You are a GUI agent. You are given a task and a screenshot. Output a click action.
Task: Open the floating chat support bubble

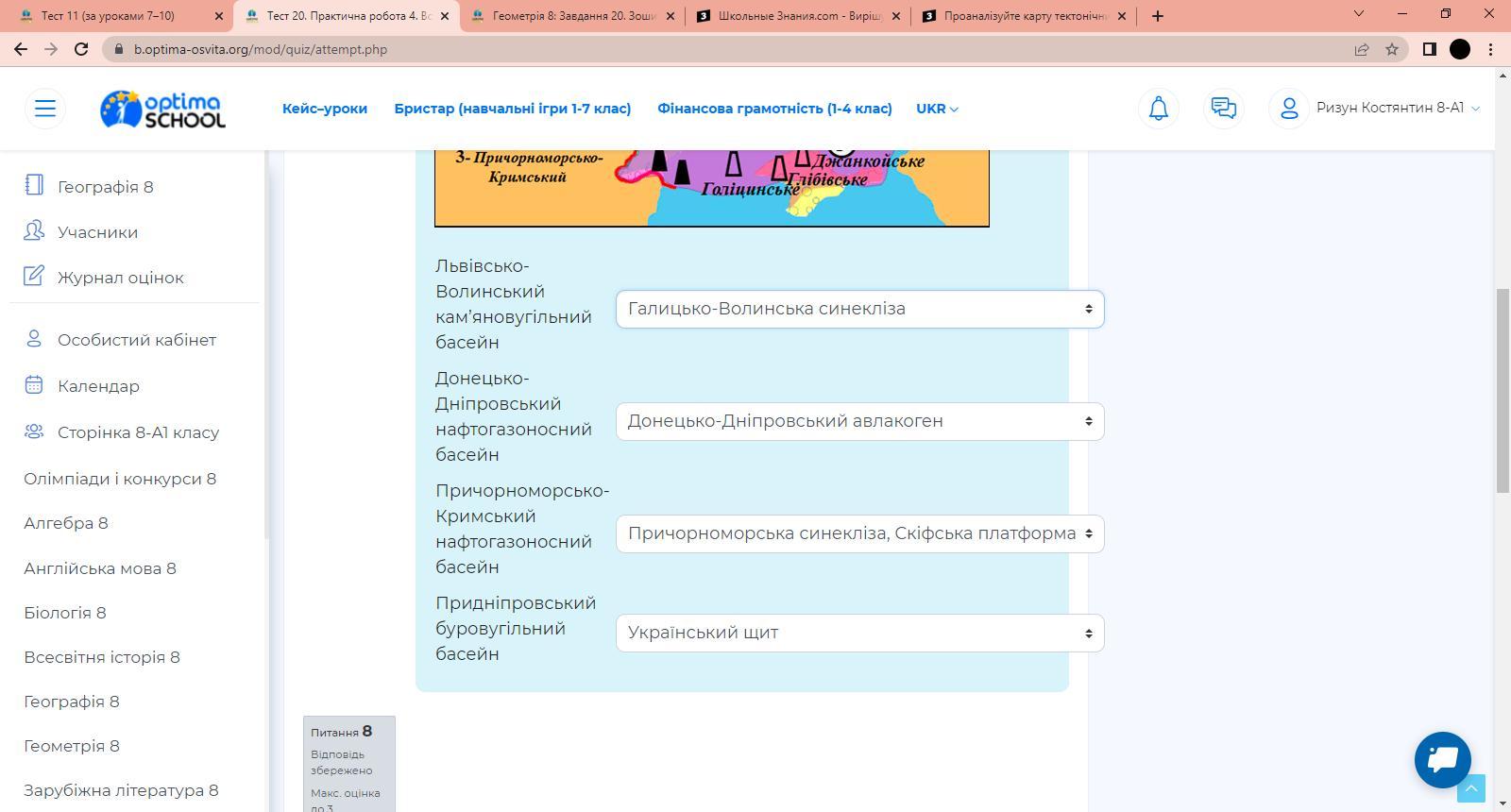1442,759
